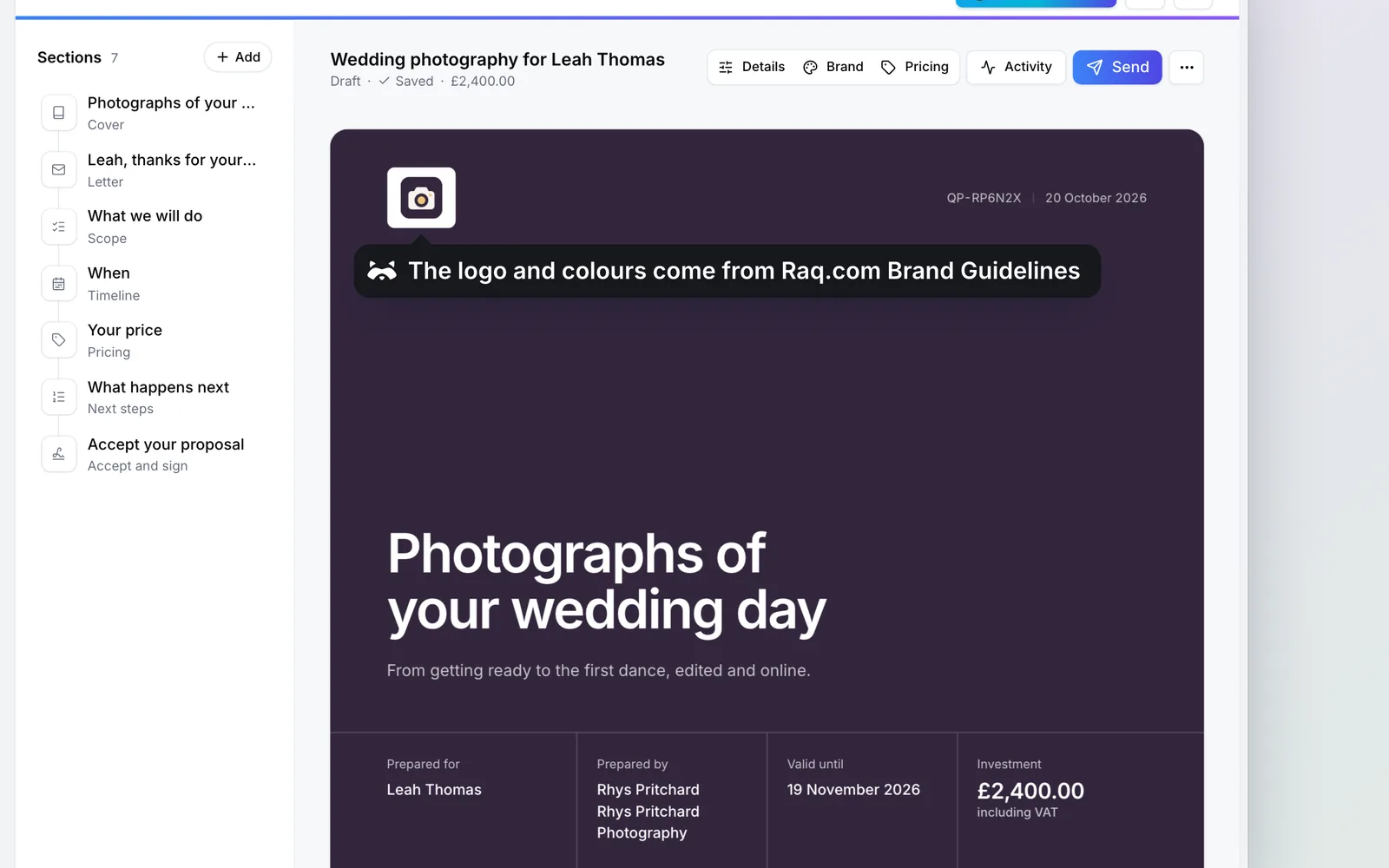Select the 'Your price' section

pos(155,340)
